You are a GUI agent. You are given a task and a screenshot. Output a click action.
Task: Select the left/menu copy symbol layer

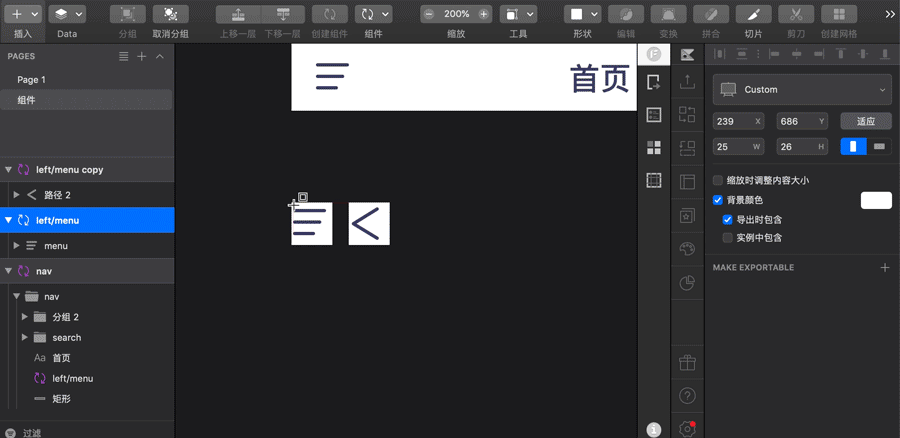click(x=70, y=170)
